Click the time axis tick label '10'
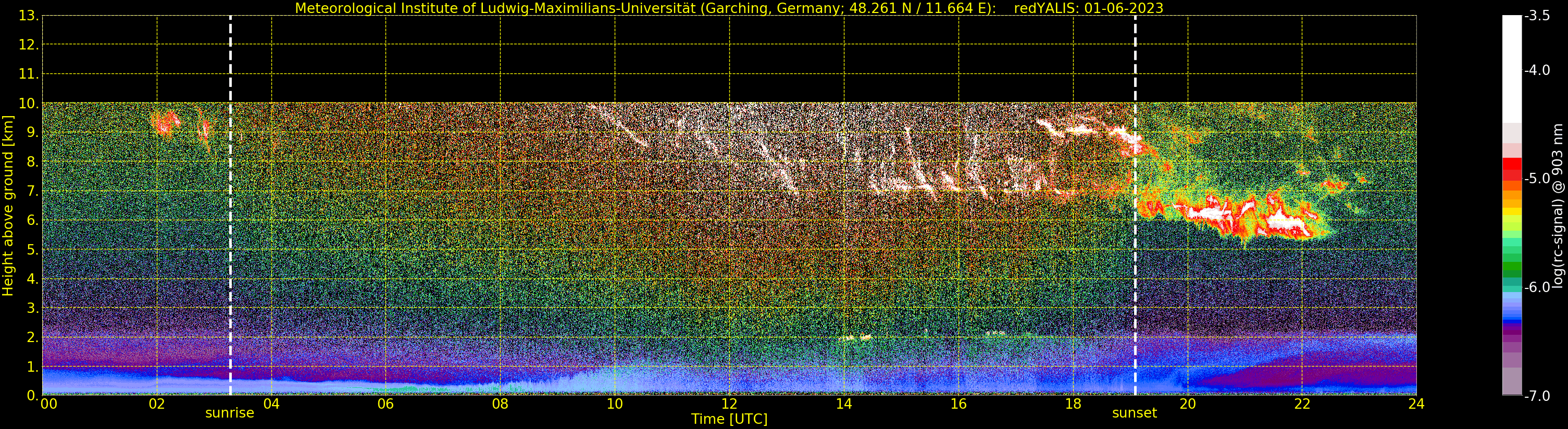This screenshot has width=1568, height=429. coord(615,404)
